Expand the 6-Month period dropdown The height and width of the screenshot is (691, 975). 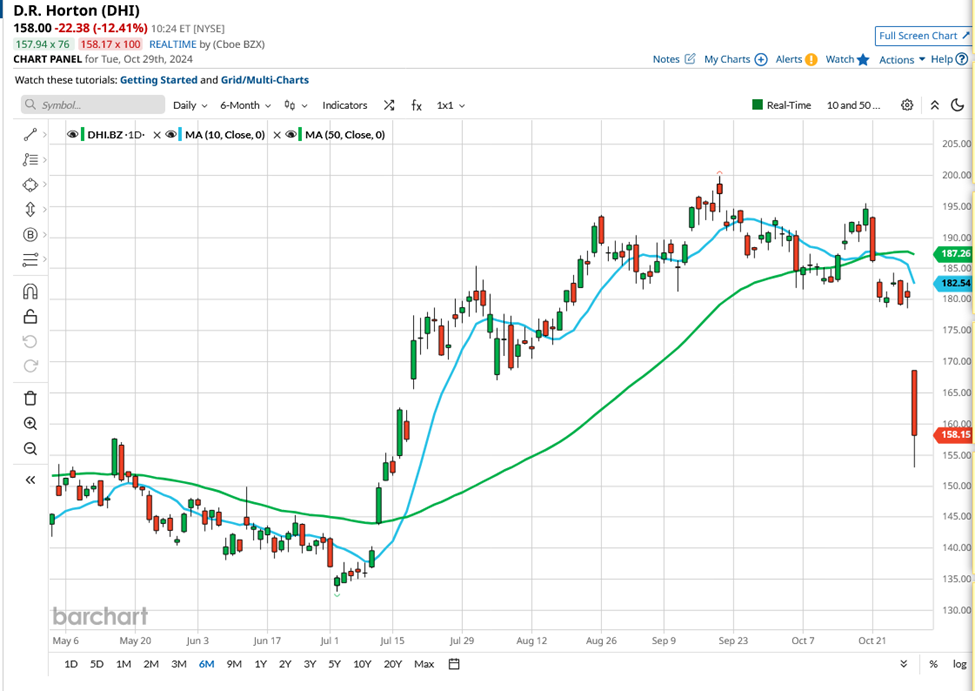[x=245, y=105]
